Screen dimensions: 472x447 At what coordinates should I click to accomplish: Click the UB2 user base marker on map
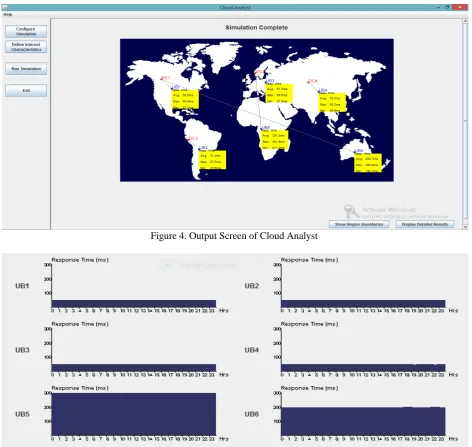pyautogui.click(x=203, y=148)
